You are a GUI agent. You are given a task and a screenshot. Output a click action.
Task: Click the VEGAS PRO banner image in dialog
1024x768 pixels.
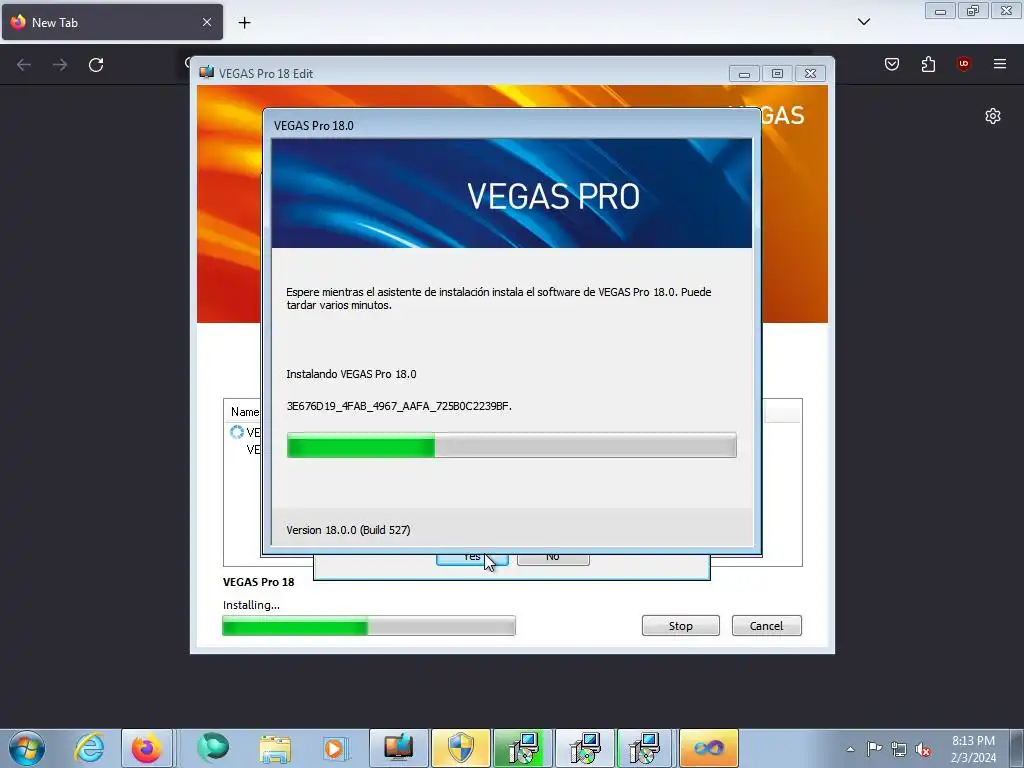tap(511, 193)
